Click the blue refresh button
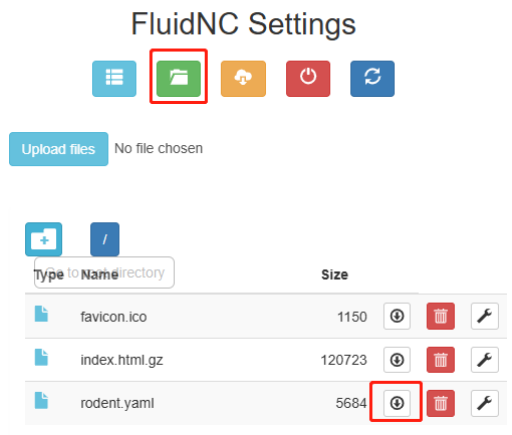Viewport: 512px width, 435px height. [x=372, y=79]
